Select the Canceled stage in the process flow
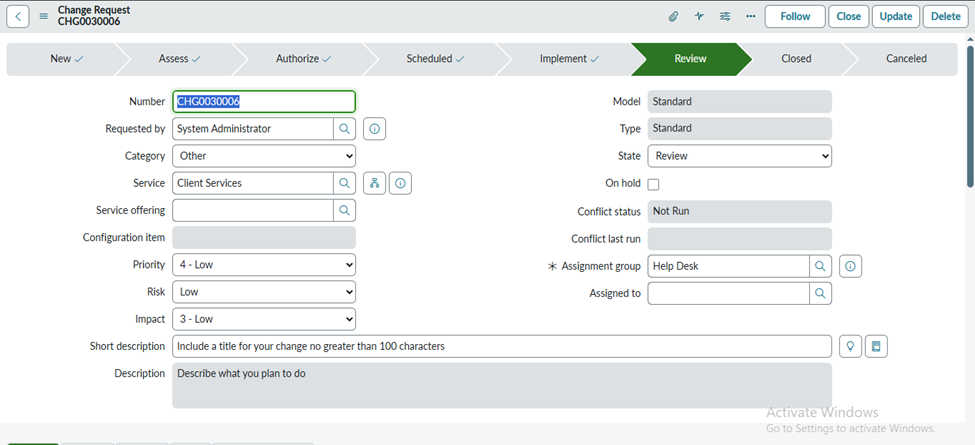This screenshot has width=975, height=445. pos(906,59)
